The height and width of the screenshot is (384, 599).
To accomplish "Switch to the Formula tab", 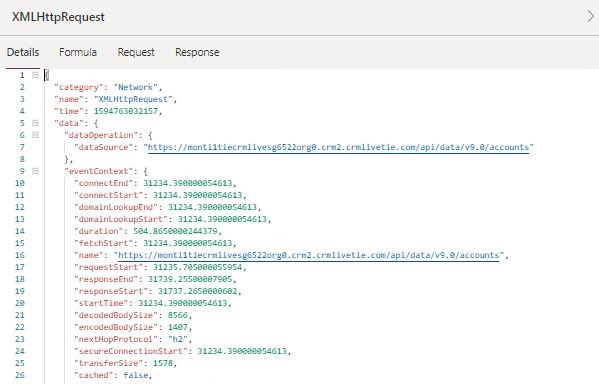I will pos(78,52).
